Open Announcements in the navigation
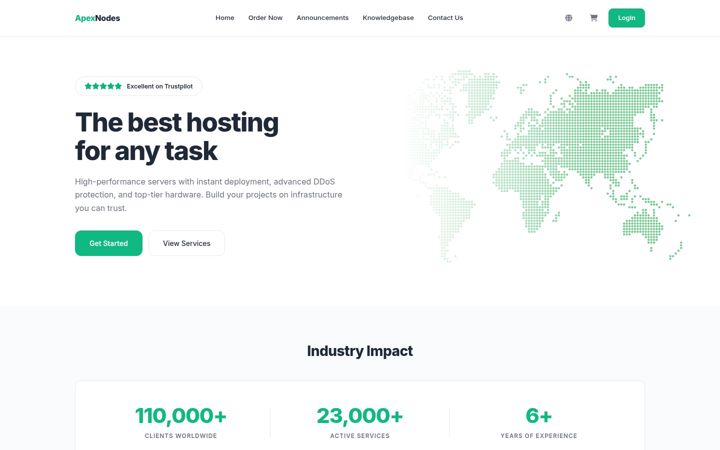Image resolution: width=720 pixels, height=450 pixels. [322, 17]
